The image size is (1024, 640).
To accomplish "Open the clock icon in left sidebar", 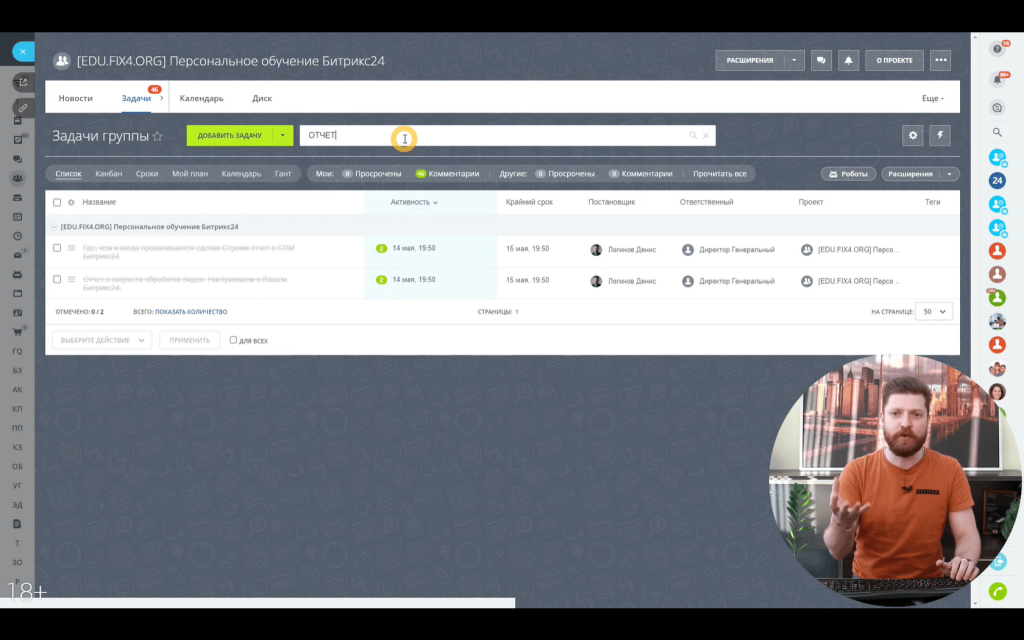I will (x=18, y=236).
